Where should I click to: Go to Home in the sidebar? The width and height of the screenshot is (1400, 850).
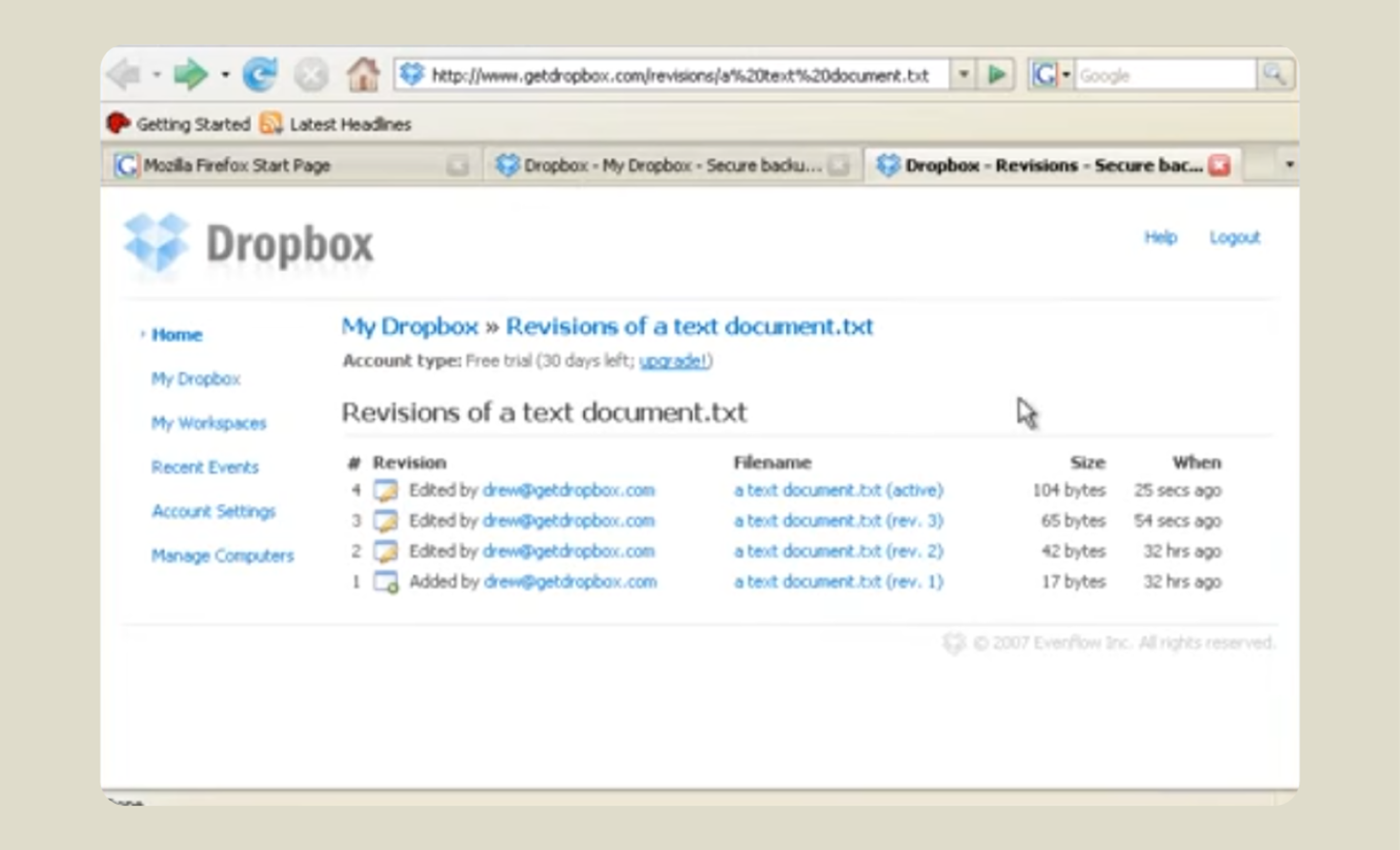pyautogui.click(x=177, y=335)
